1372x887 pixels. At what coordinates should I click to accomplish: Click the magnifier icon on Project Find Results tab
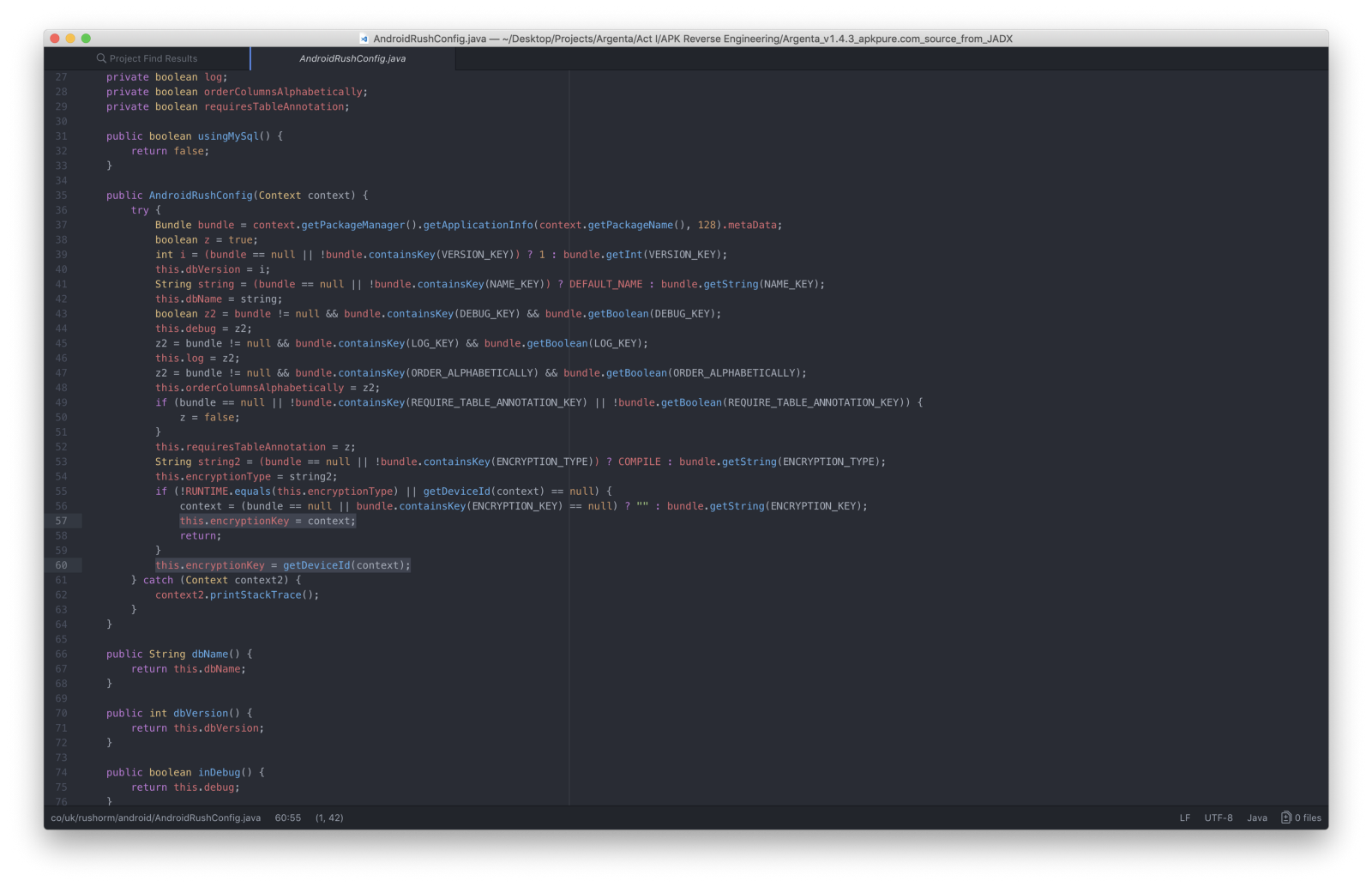click(x=101, y=58)
